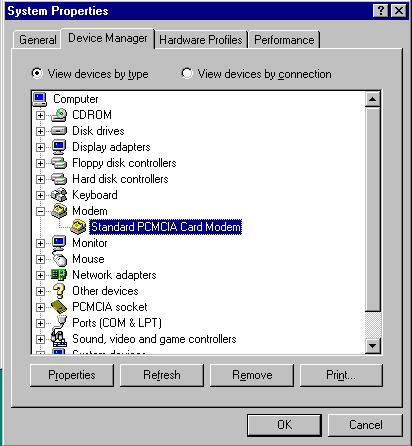Select the Mouse device icon
The image size is (412, 446).
tap(59, 259)
